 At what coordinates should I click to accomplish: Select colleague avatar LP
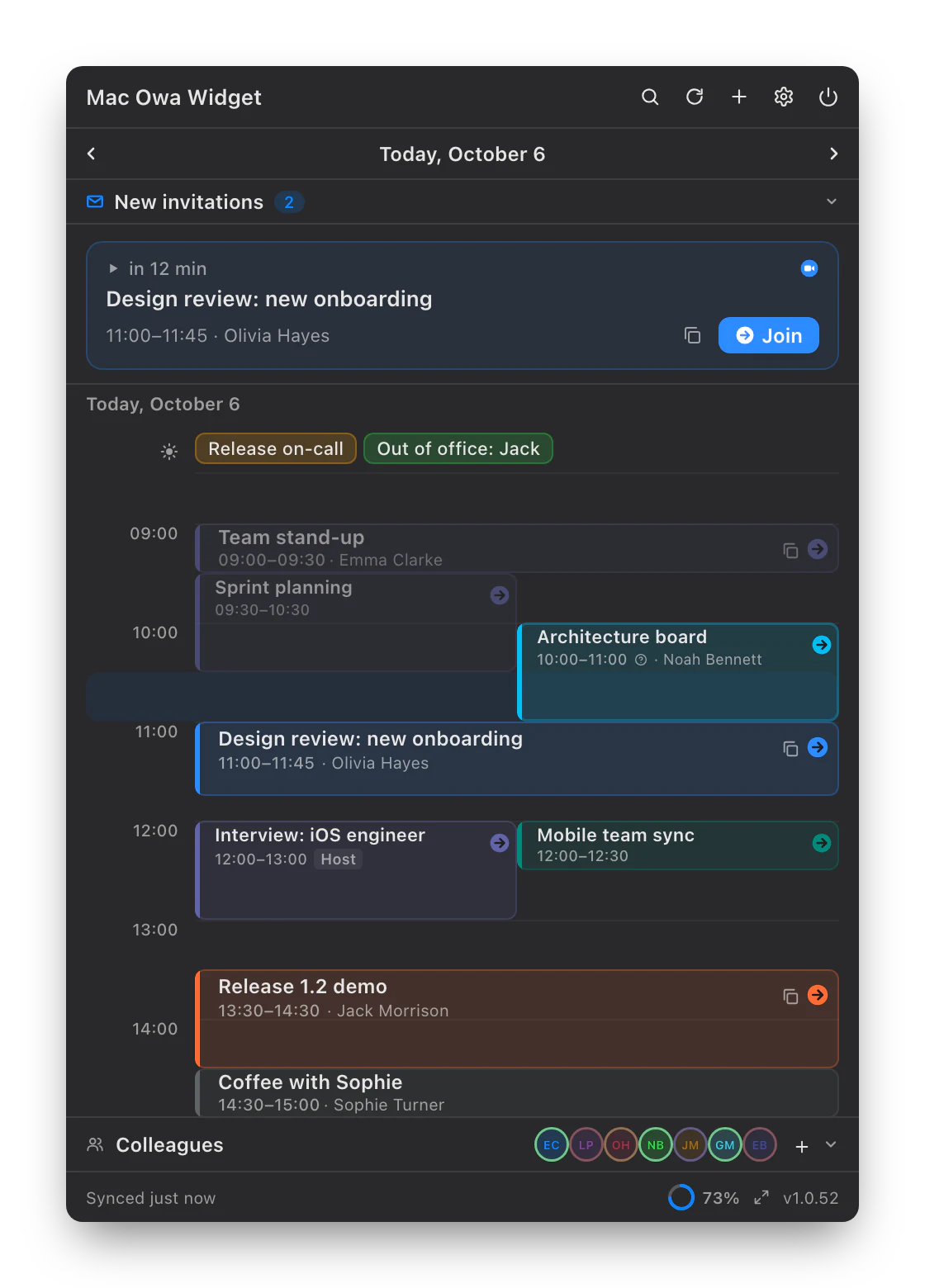tap(586, 1144)
